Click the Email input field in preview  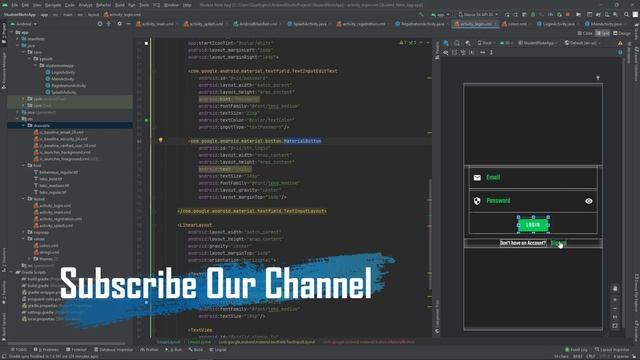tap(533, 178)
